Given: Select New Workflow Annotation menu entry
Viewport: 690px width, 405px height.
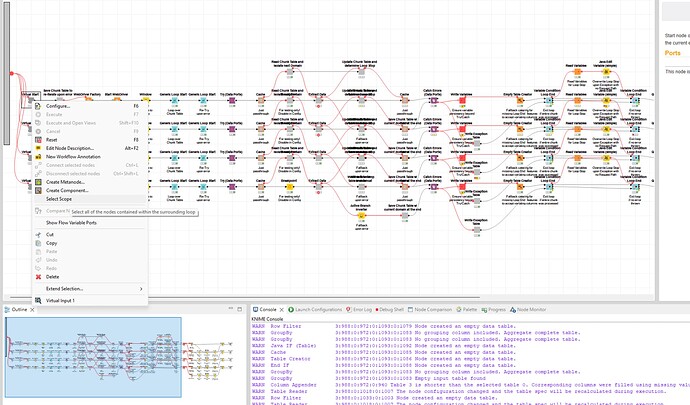Looking at the screenshot, I should pyautogui.click(x=73, y=157).
